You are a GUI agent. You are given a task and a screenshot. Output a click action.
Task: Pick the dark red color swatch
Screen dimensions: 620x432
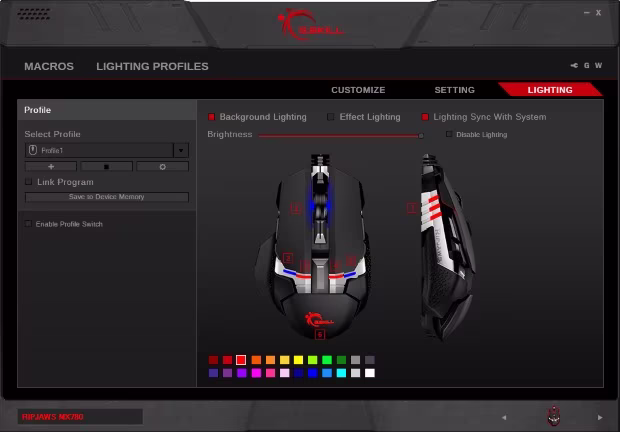tap(213, 360)
